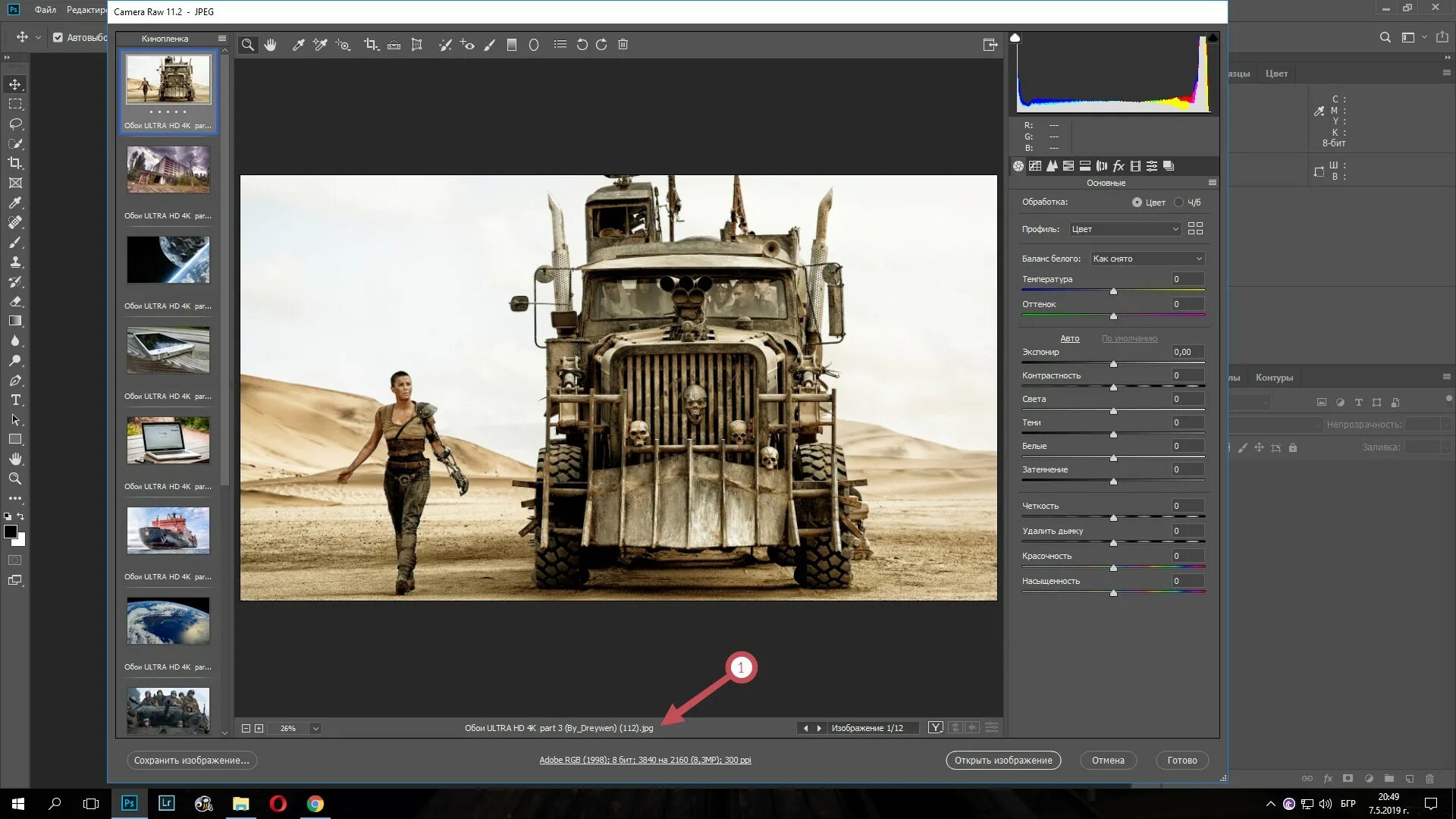Image resolution: width=1456 pixels, height=819 pixels.
Task: Toggle the Автовыбор checkbox
Action: [x=58, y=37]
